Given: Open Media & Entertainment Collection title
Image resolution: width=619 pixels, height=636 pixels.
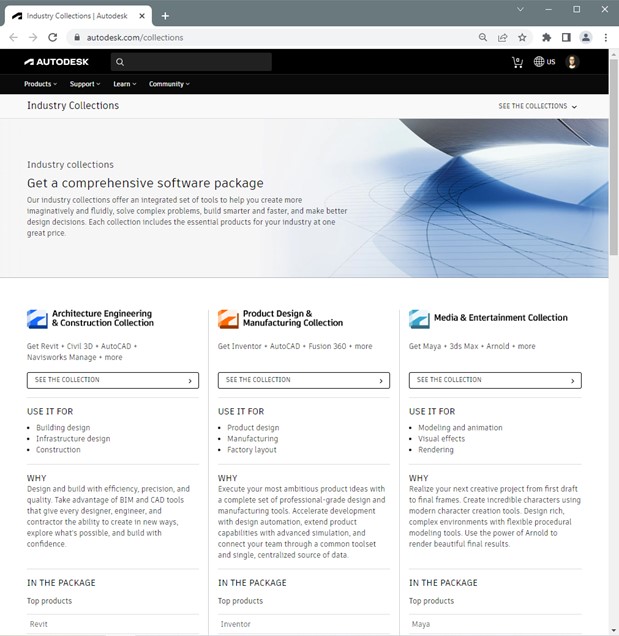Looking at the screenshot, I should click(x=501, y=318).
